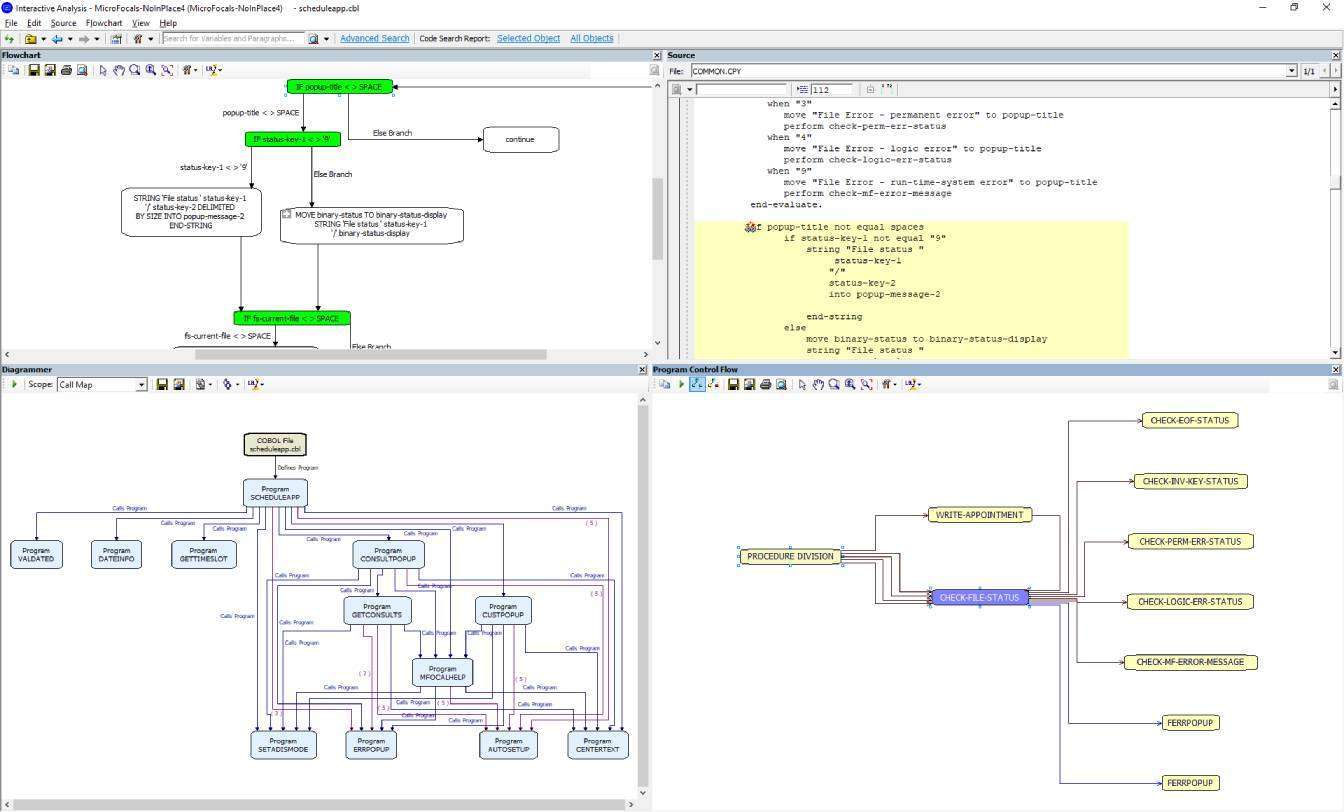Select the green IF status-key-1 flowchart node
The width and height of the screenshot is (1344, 812).
click(292, 140)
